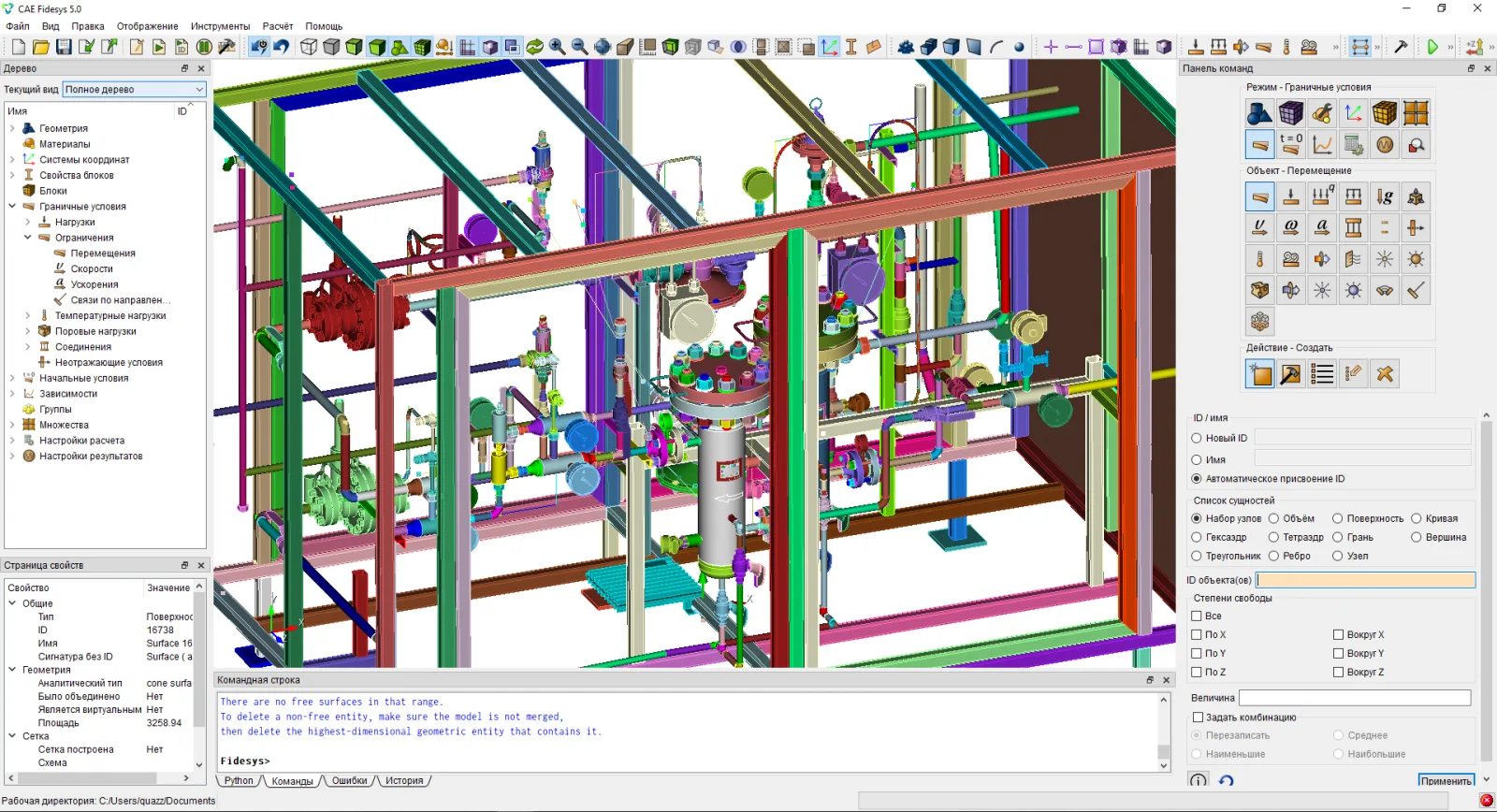
Task: Switch to the "Команды" tab
Action: pos(292,781)
